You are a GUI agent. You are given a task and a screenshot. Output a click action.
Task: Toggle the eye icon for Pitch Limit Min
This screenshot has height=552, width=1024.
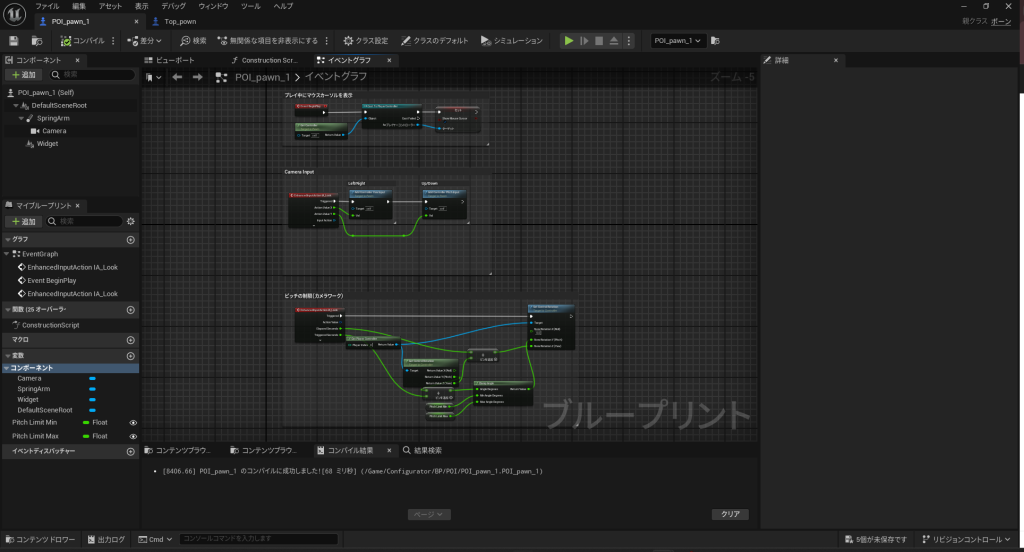[x=133, y=423]
